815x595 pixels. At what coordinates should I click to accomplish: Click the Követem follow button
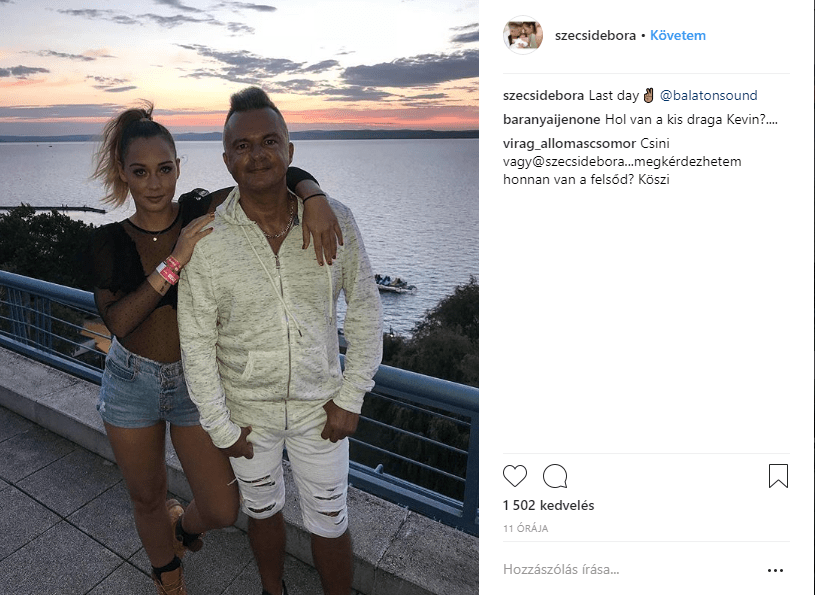click(678, 36)
